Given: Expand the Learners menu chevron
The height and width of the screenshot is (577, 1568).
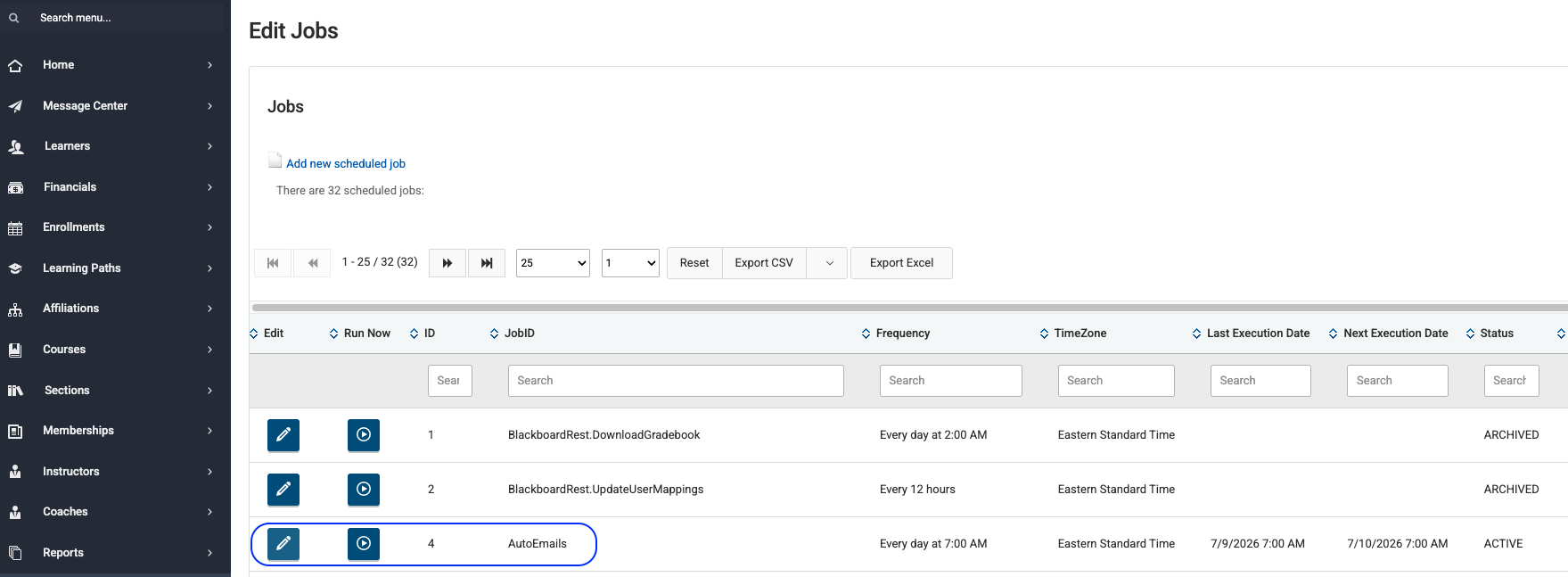Looking at the screenshot, I should [210, 146].
